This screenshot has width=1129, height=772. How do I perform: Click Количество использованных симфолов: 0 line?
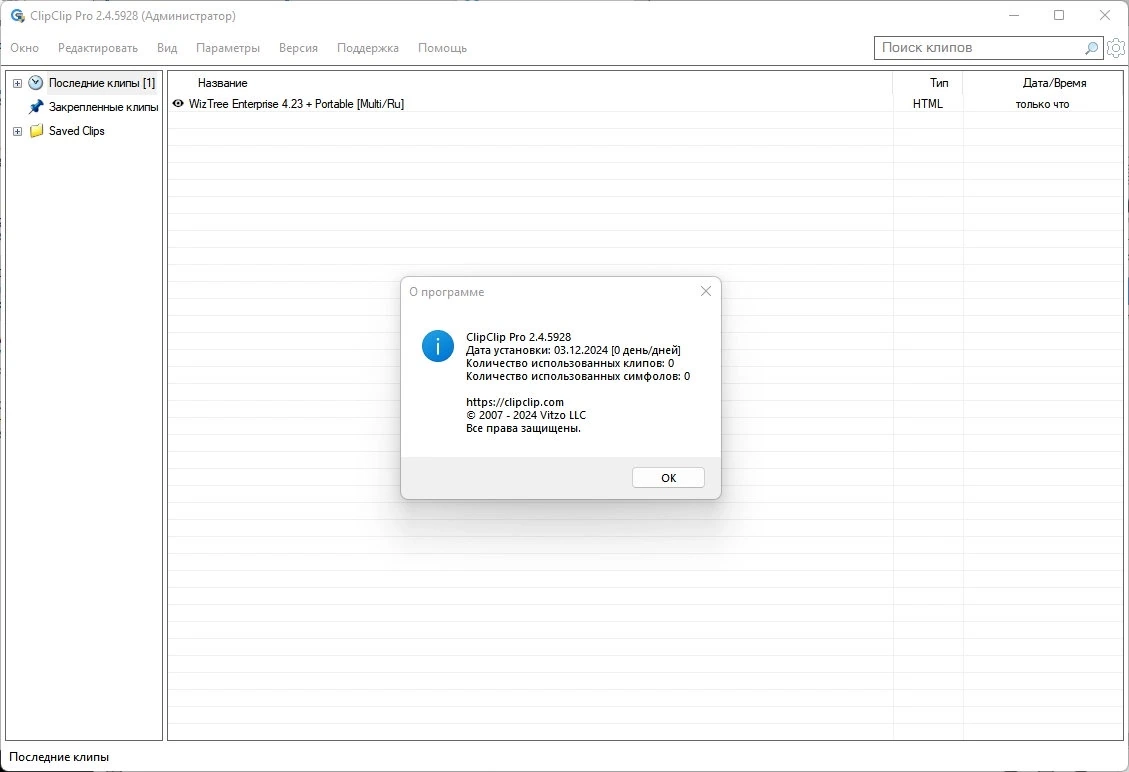578,376
